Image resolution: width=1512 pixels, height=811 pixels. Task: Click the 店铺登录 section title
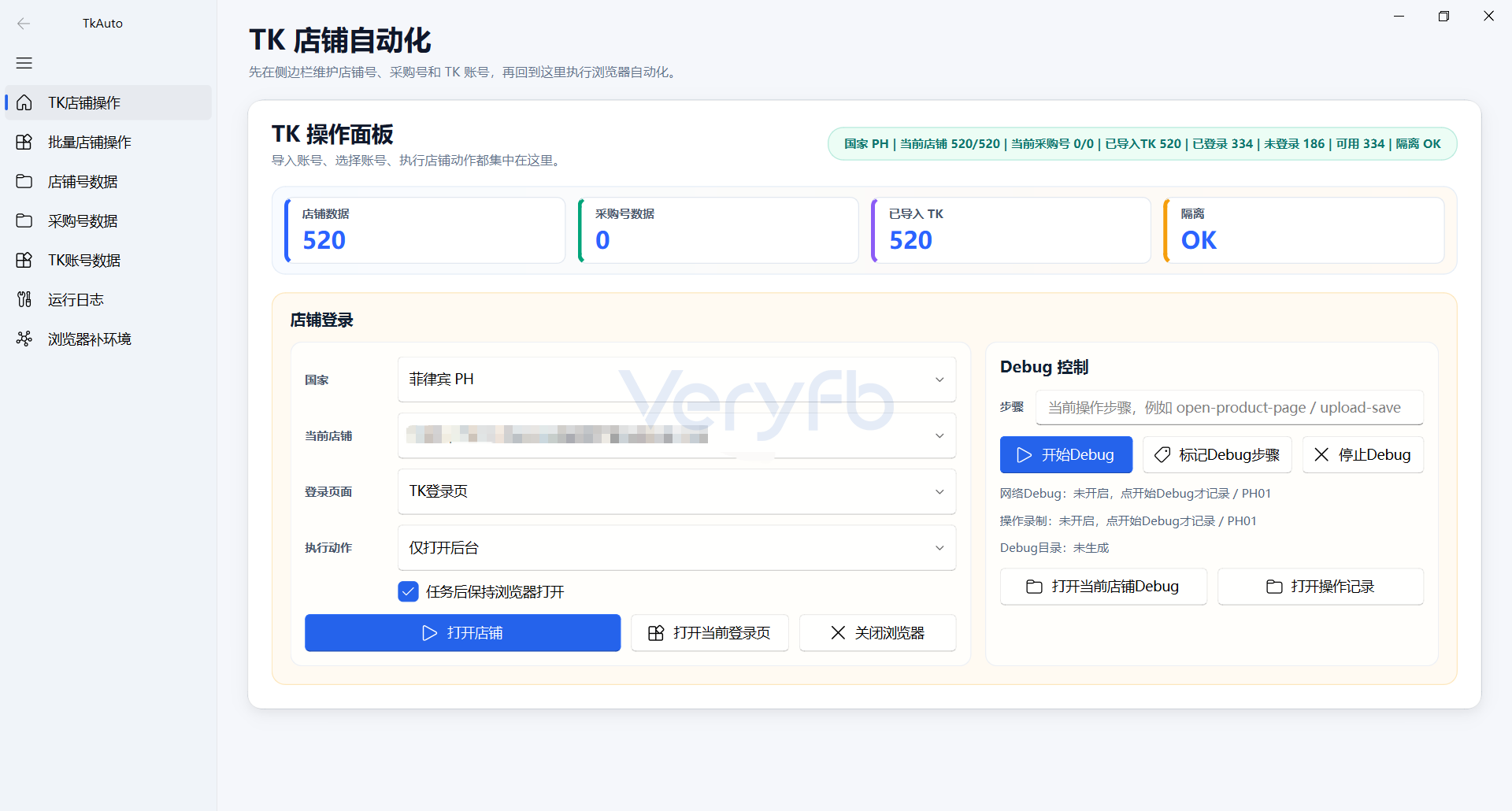[321, 320]
